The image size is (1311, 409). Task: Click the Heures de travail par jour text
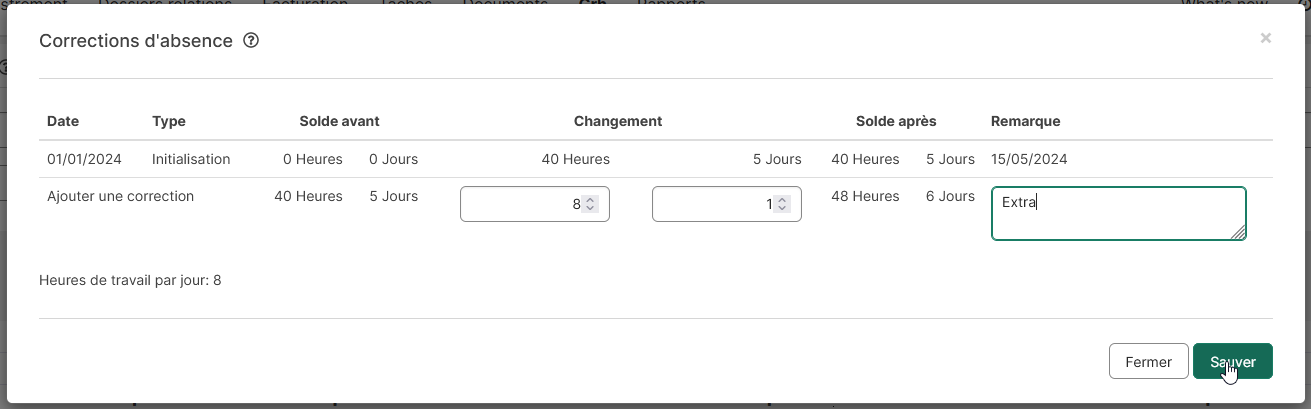point(130,280)
